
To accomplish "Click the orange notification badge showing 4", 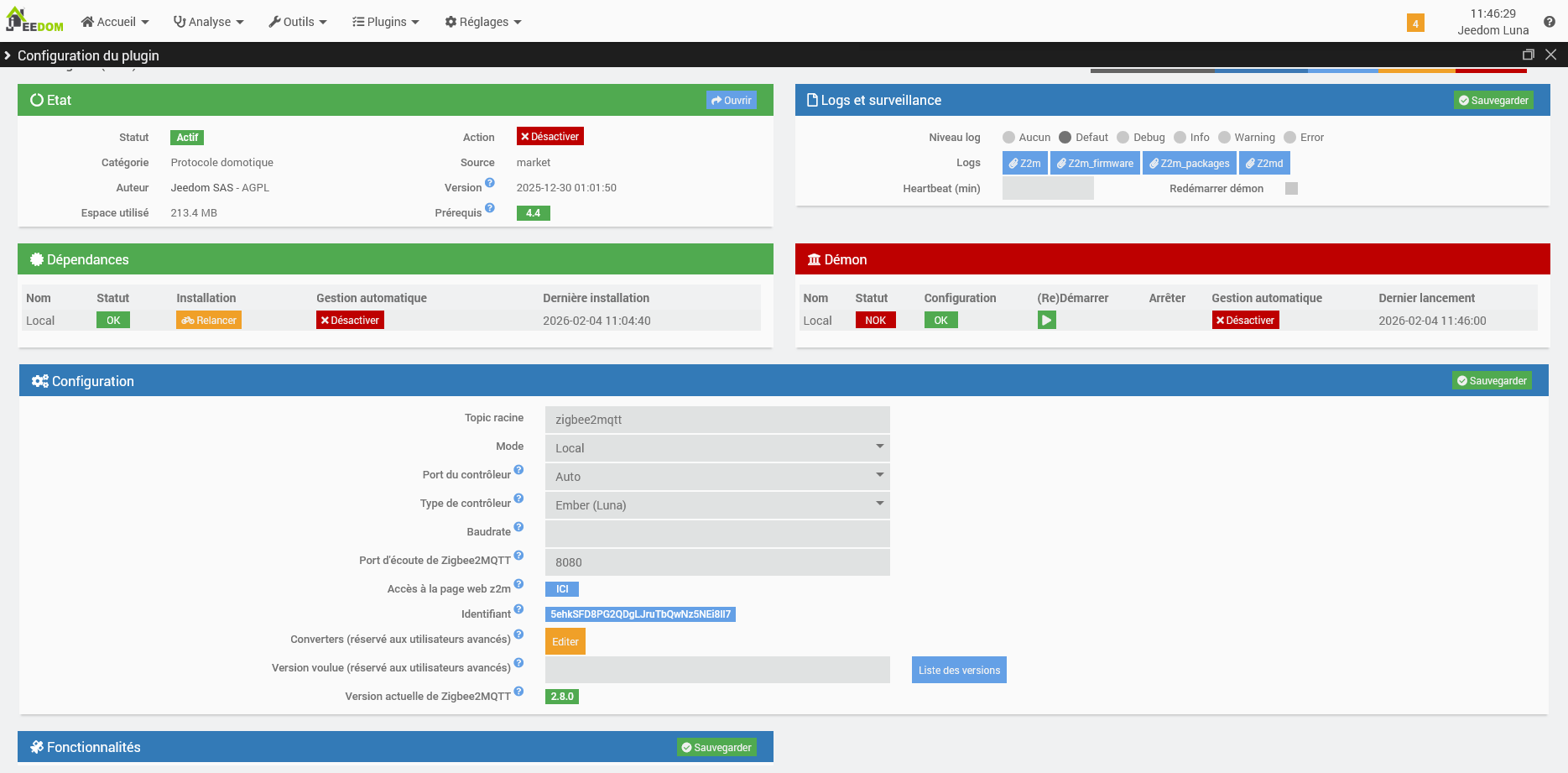I will (1415, 23).
